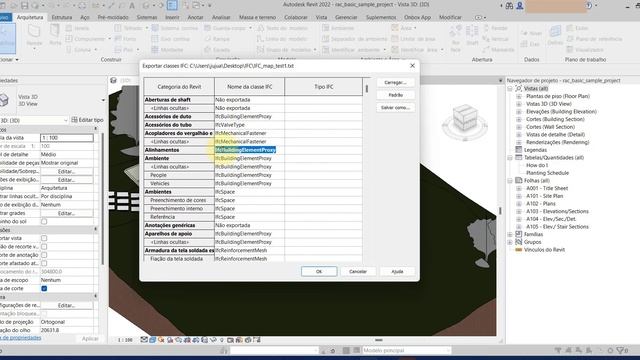Switch to the Gerenciar ribbon tab
The height and width of the screenshot is (360, 640).
[346, 18]
